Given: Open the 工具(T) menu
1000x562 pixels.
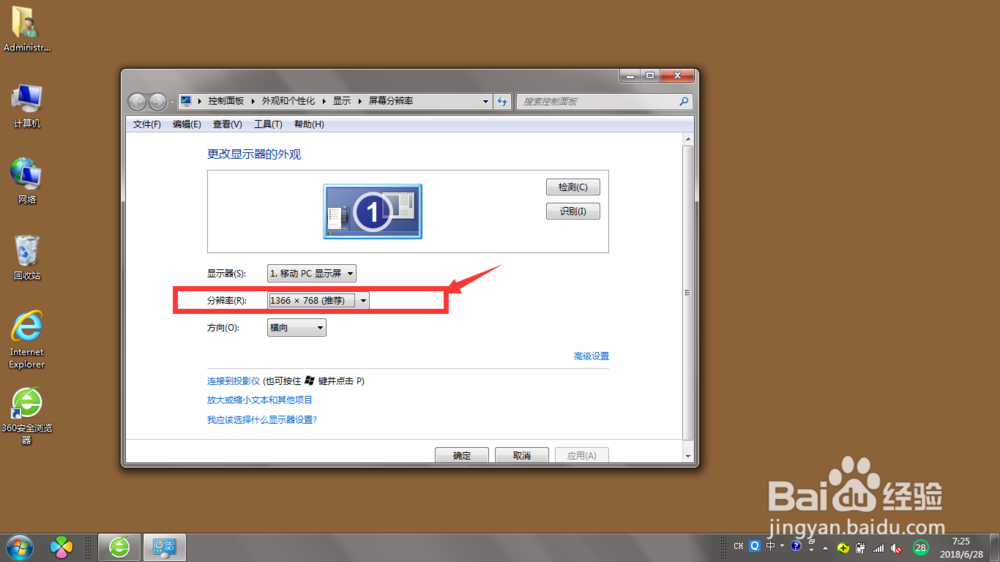Looking at the screenshot, I should coord(268,124).
